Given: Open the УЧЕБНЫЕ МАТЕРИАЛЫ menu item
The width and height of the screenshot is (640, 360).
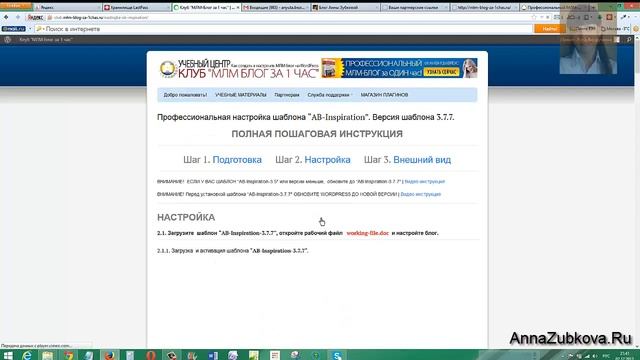Looking at the screenshot, I should (241, 95).
